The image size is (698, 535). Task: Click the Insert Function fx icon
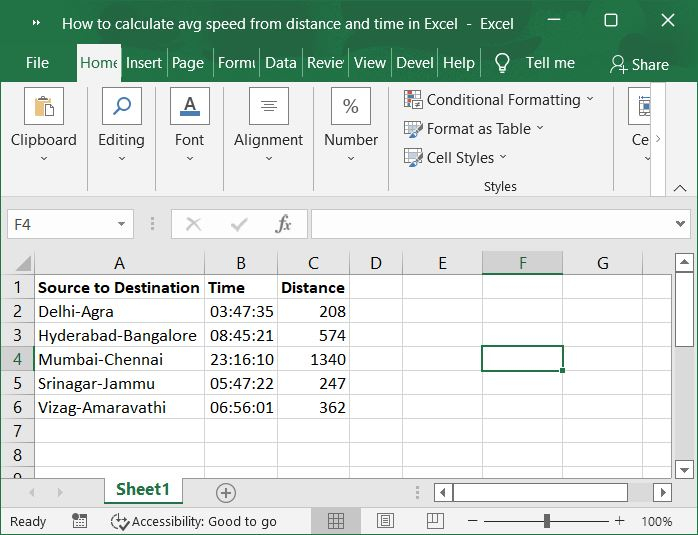point(284,225)
